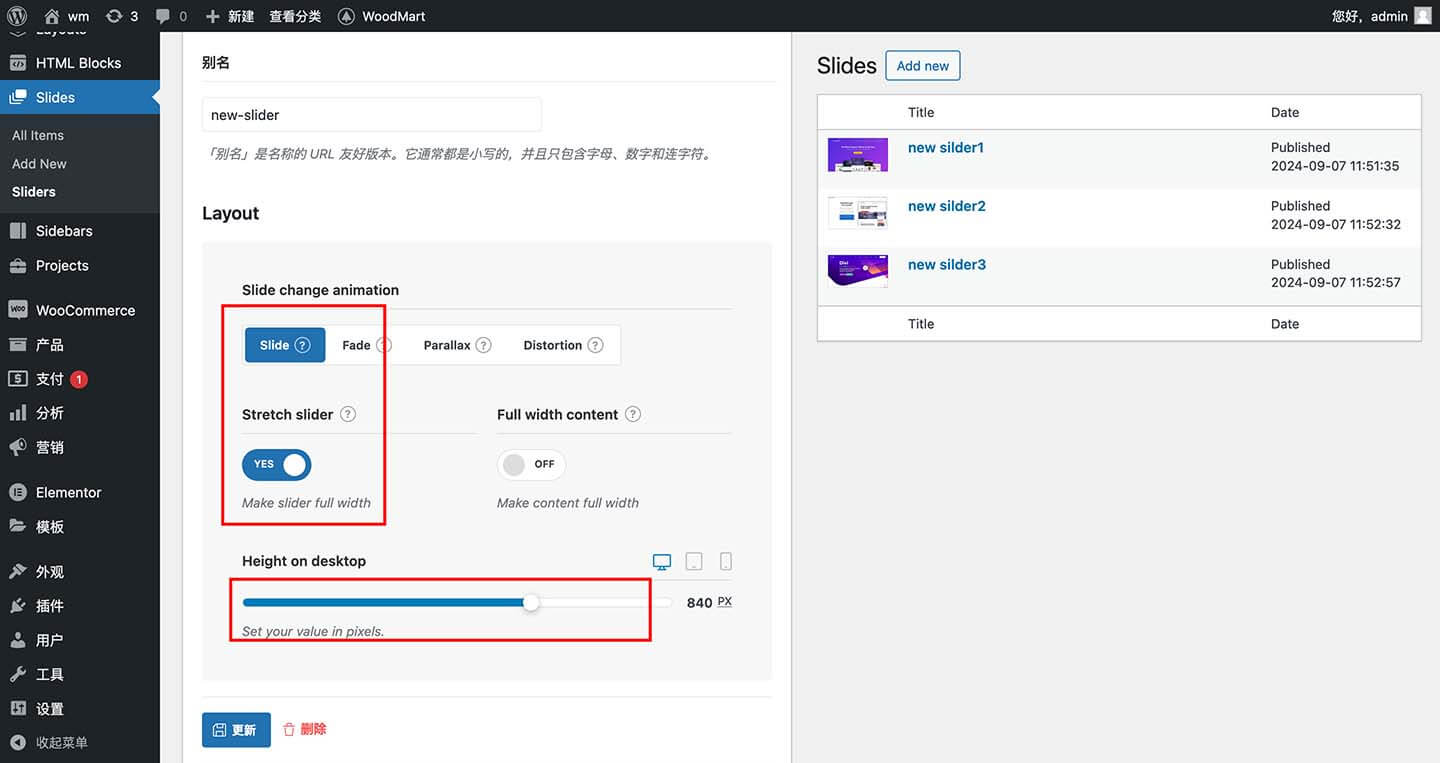
Task: Open the help icon beside Parallax
Action: (483, 345)
